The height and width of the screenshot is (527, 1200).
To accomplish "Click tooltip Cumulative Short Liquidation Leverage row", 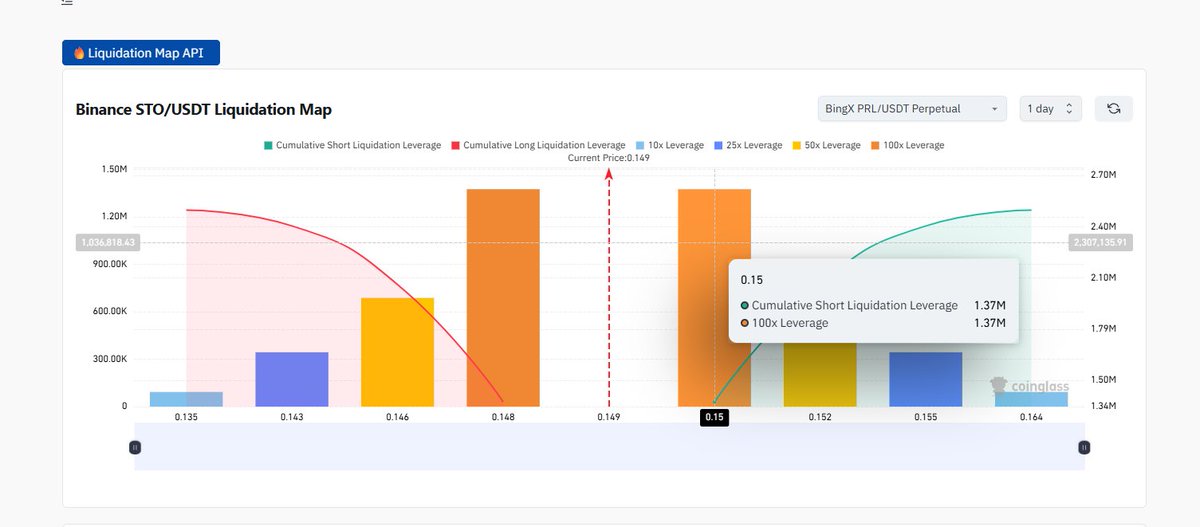I will (x=873, y=305).
